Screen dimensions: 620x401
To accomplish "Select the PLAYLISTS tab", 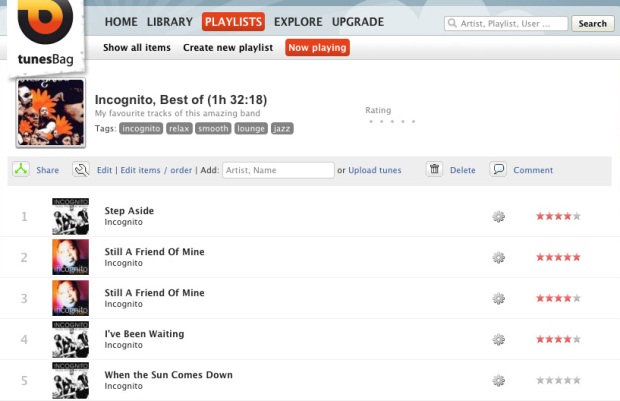I will (x=233, y=22).
